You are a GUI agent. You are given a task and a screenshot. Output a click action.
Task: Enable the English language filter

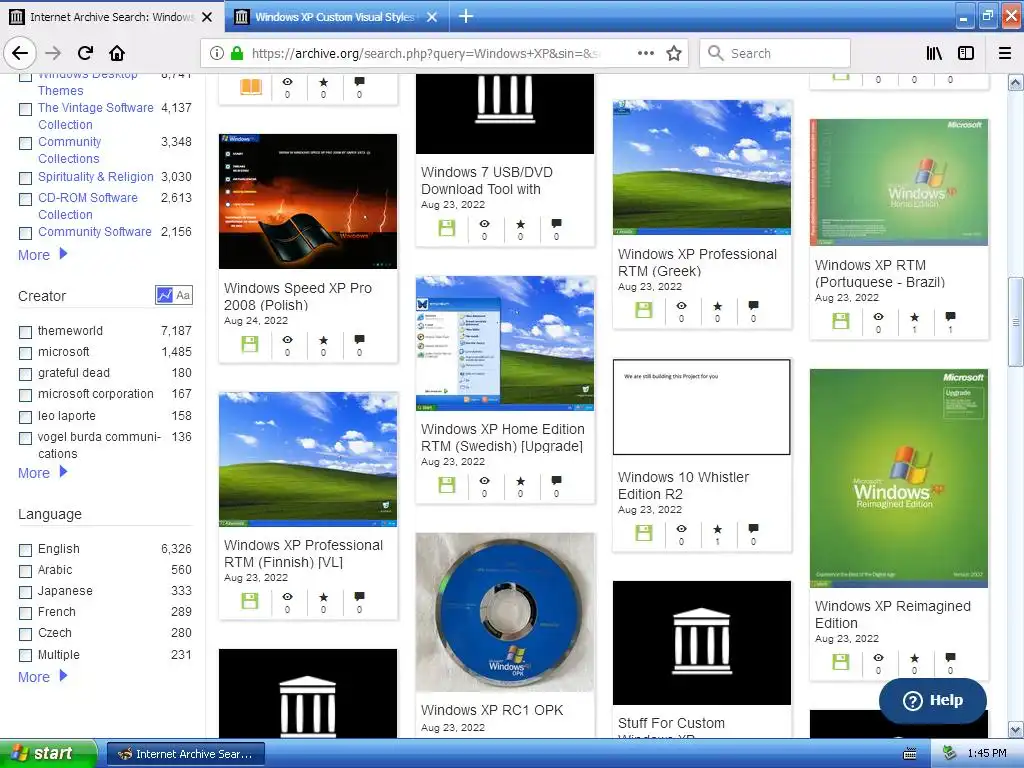[x=25, y=550]
